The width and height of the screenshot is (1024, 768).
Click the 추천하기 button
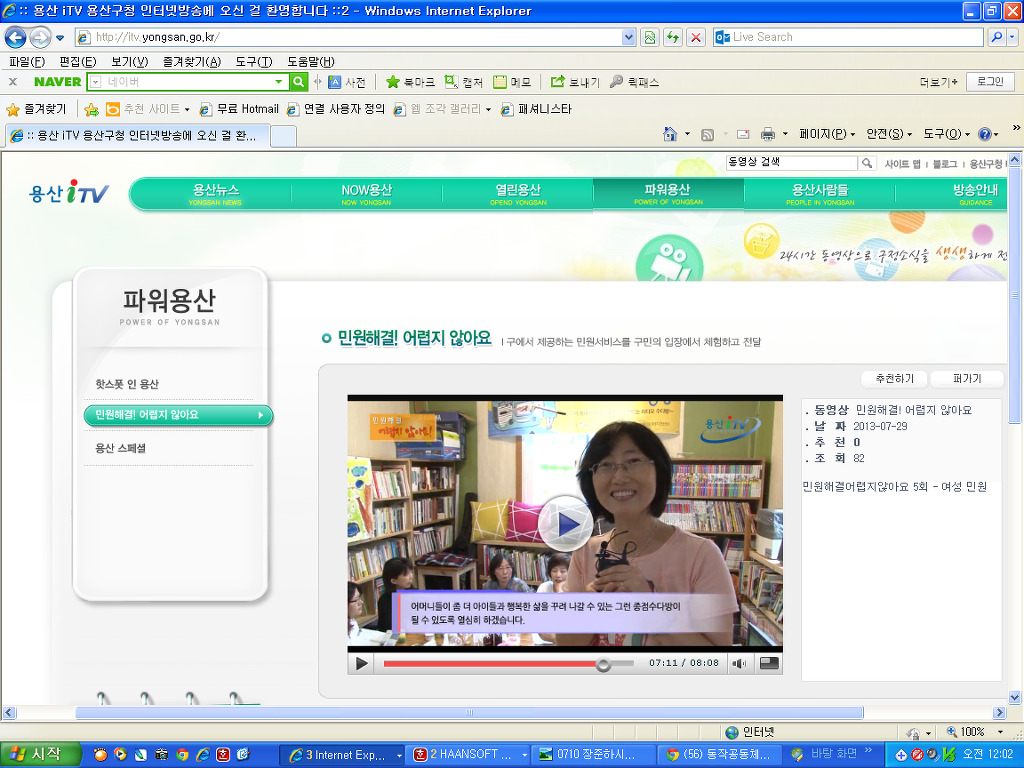tap(894, 379)
